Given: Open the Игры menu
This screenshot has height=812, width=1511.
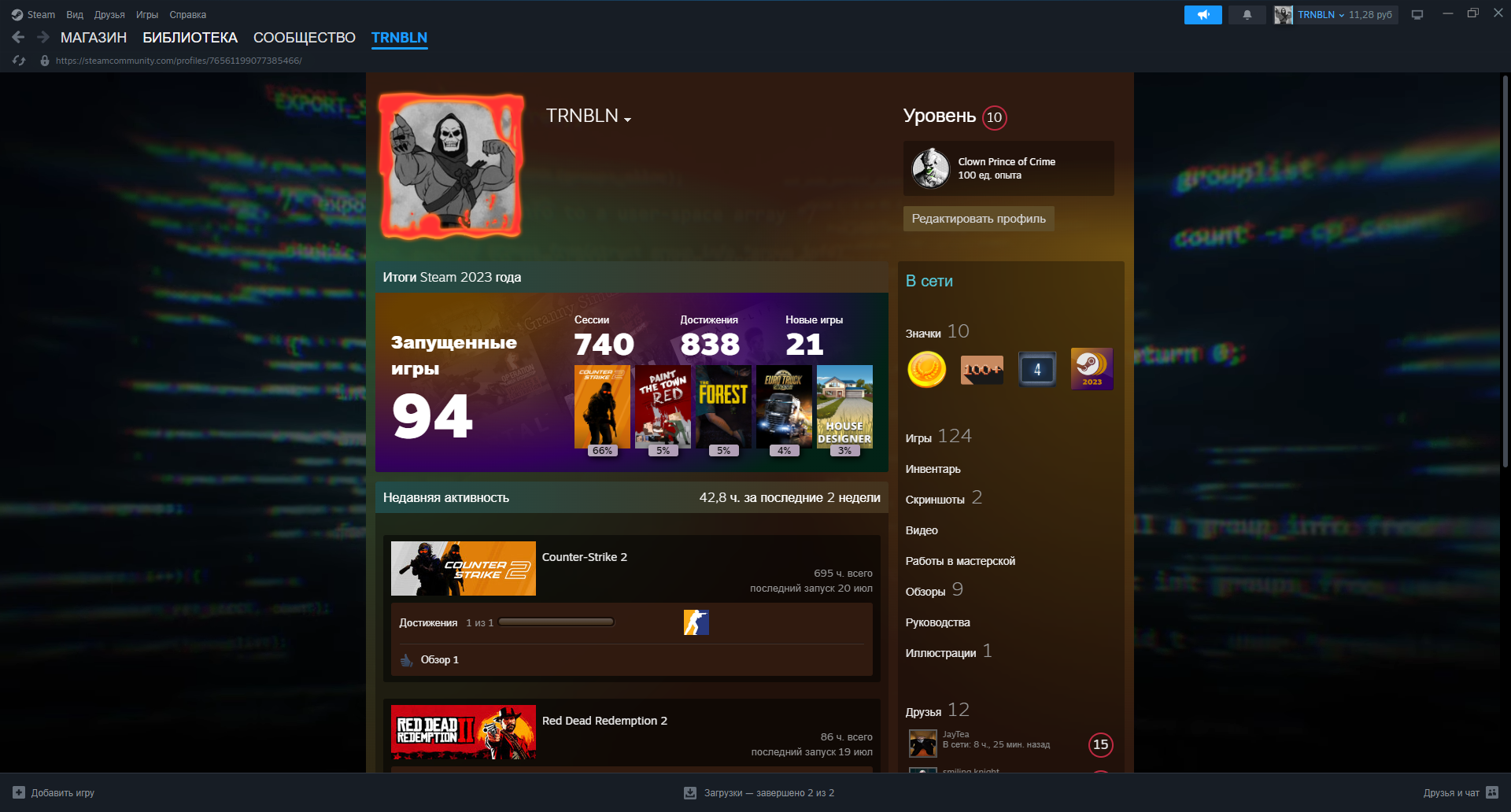Looking at the screenshot, I should tap(147, 15).
